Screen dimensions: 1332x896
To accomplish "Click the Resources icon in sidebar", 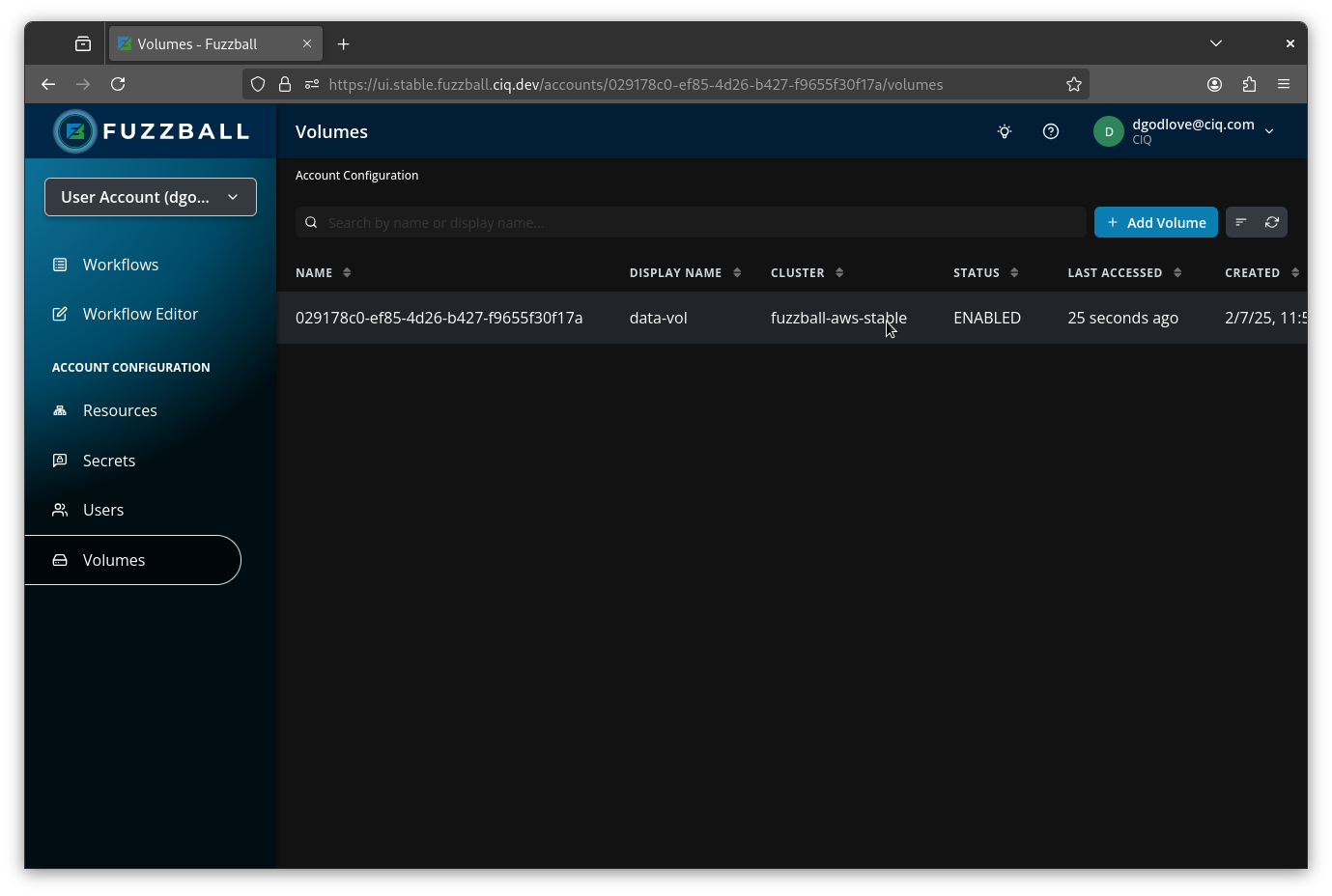I will coord(60,410).
